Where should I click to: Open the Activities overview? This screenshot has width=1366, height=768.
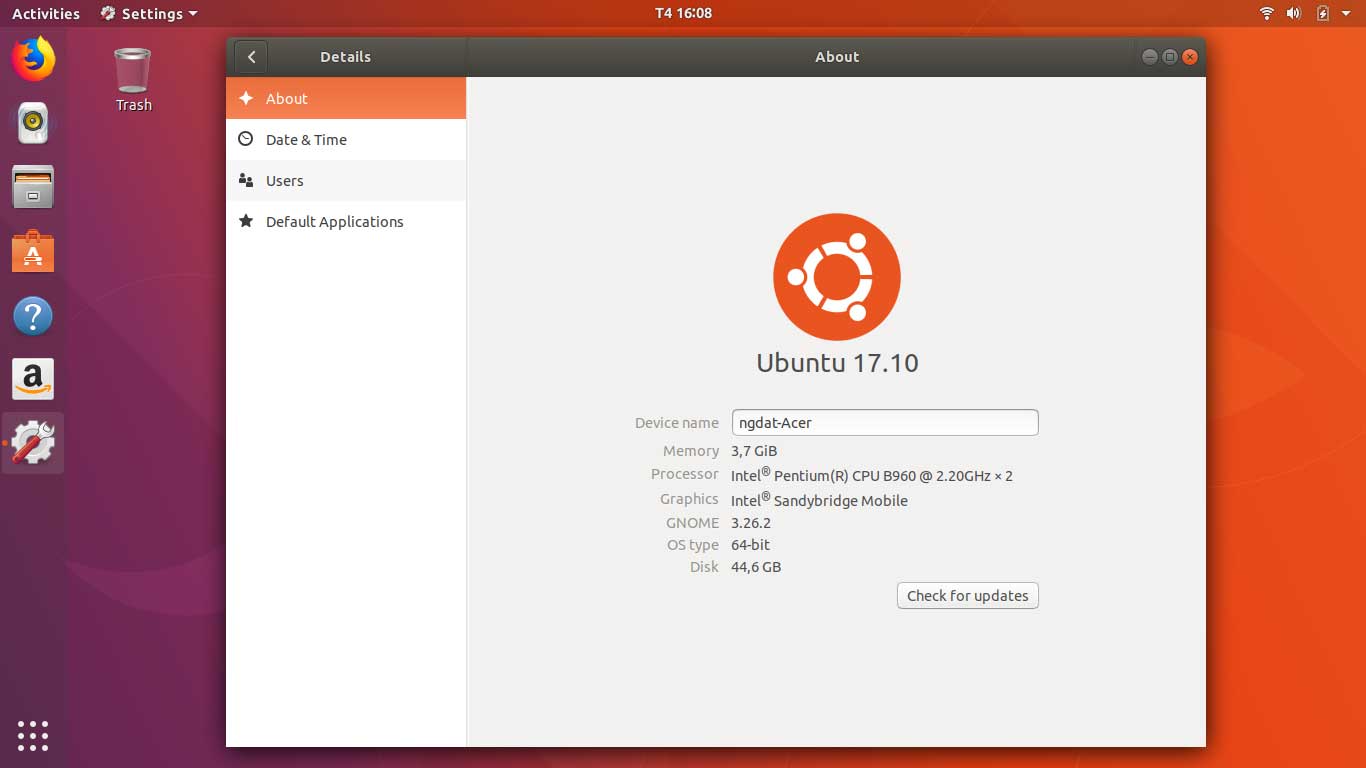pyautogui.click(x=45, y=13)
